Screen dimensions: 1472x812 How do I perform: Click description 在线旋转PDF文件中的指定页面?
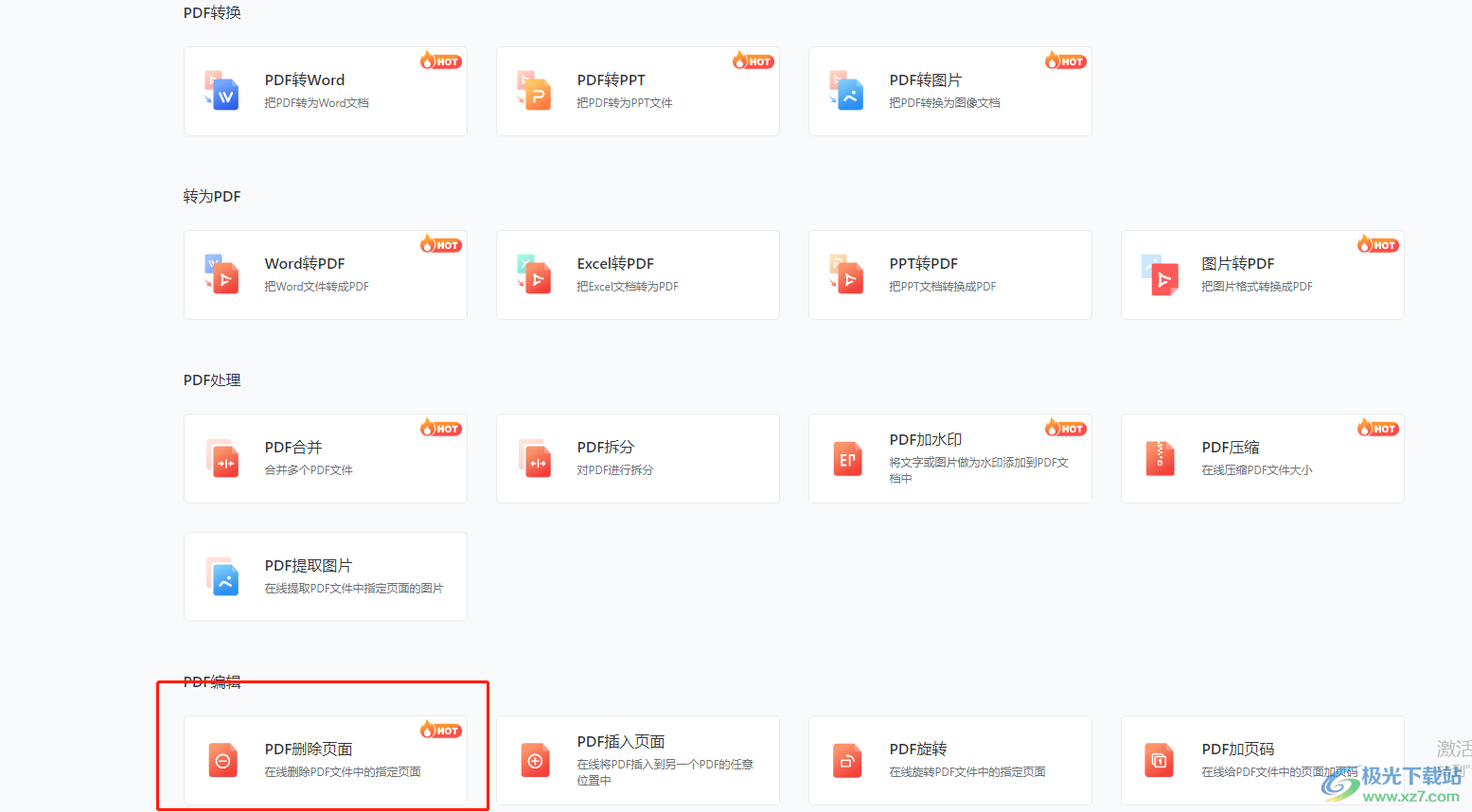[967, 772]
